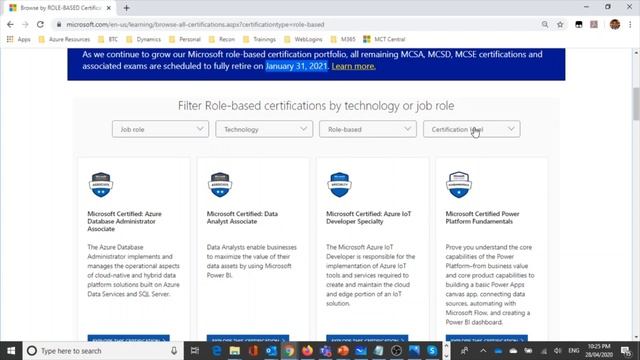Screen dimensions: 640x360
Task: Open Microsoft Edge from the taskbar
Action: click(x=217, y=351)
